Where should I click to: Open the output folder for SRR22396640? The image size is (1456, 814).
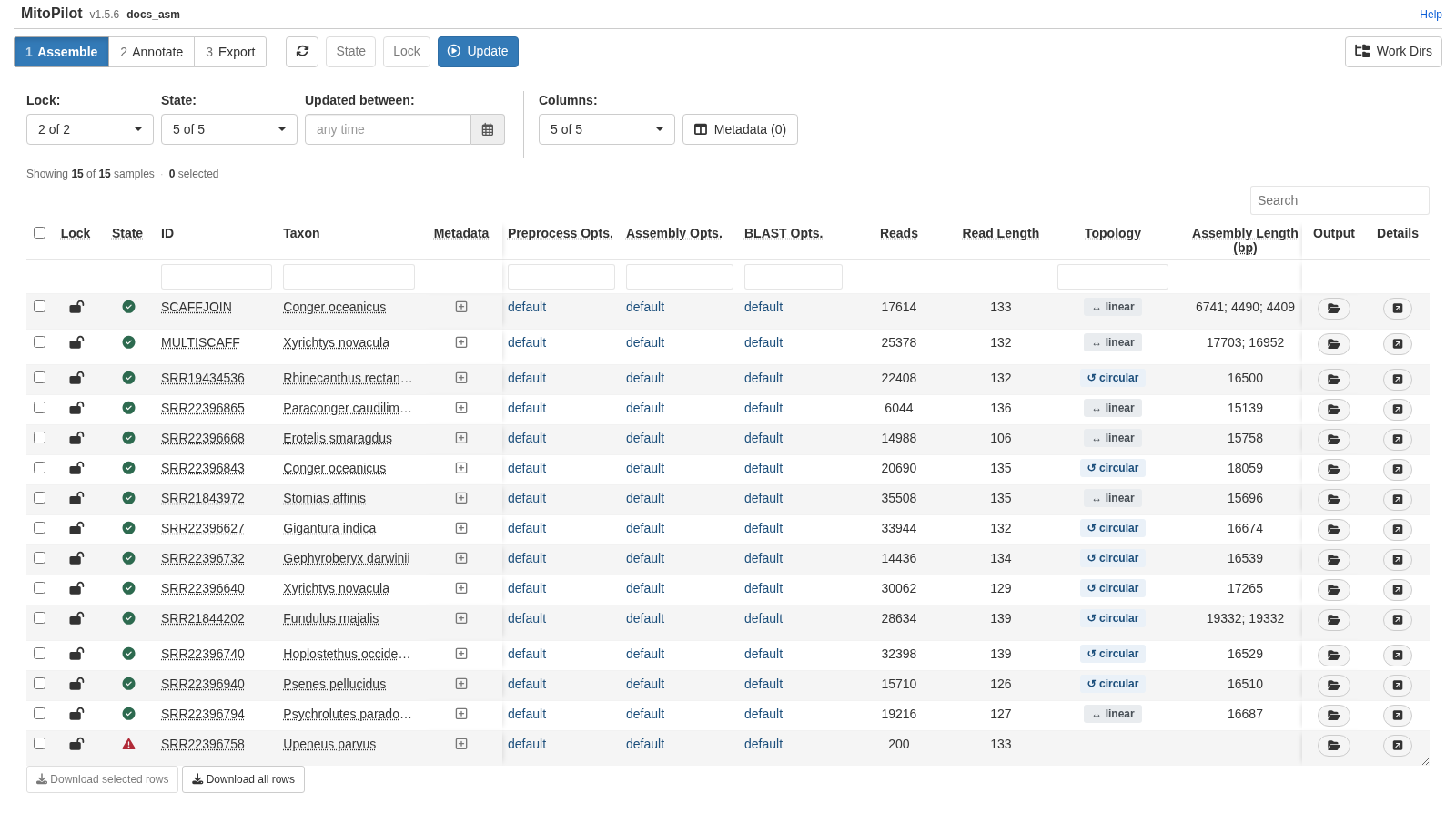tap(1333, 590)
